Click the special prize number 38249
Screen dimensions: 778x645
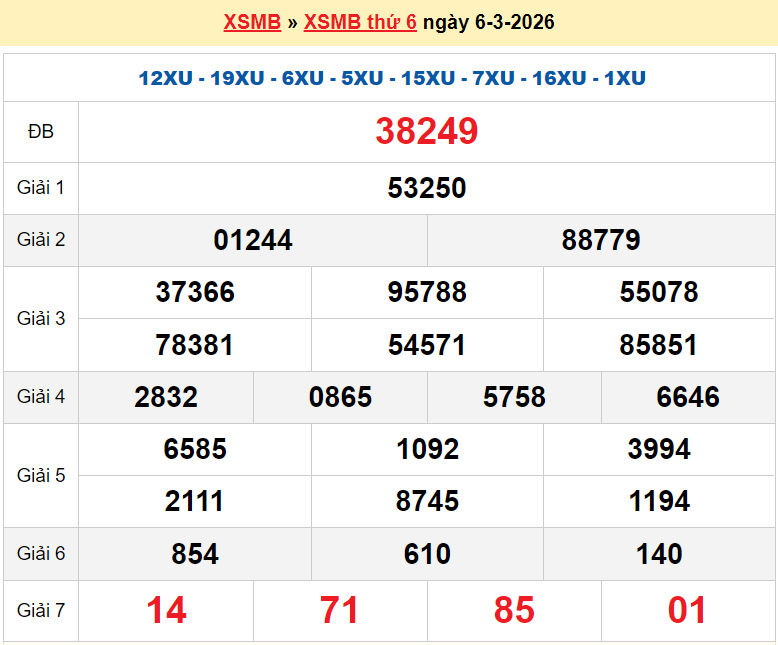click(x=427, y=131)
